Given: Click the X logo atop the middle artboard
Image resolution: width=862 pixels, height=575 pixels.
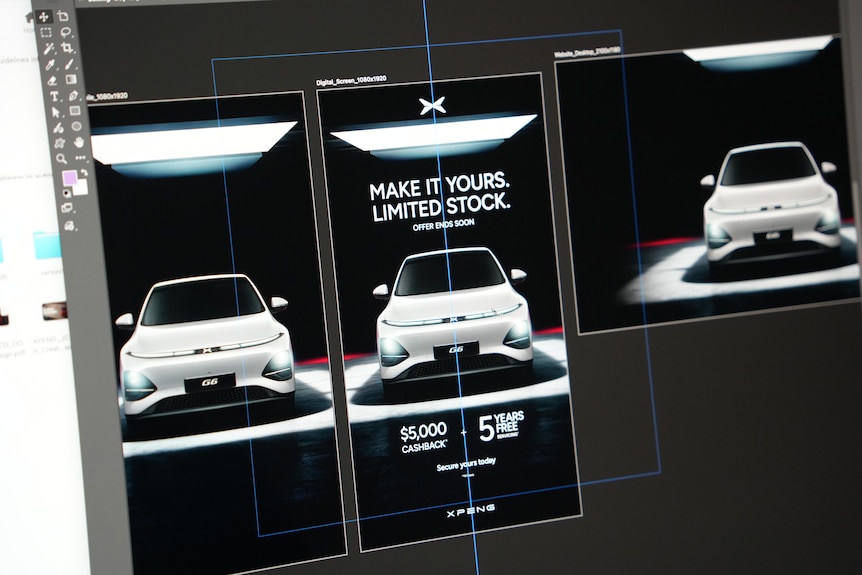Looking at the screenshot, I should 432,106.
